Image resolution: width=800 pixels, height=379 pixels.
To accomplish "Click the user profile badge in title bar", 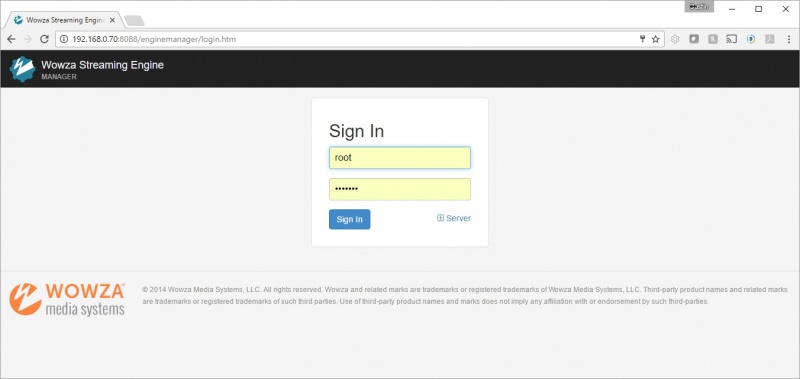I will click(x=699, y=7).
